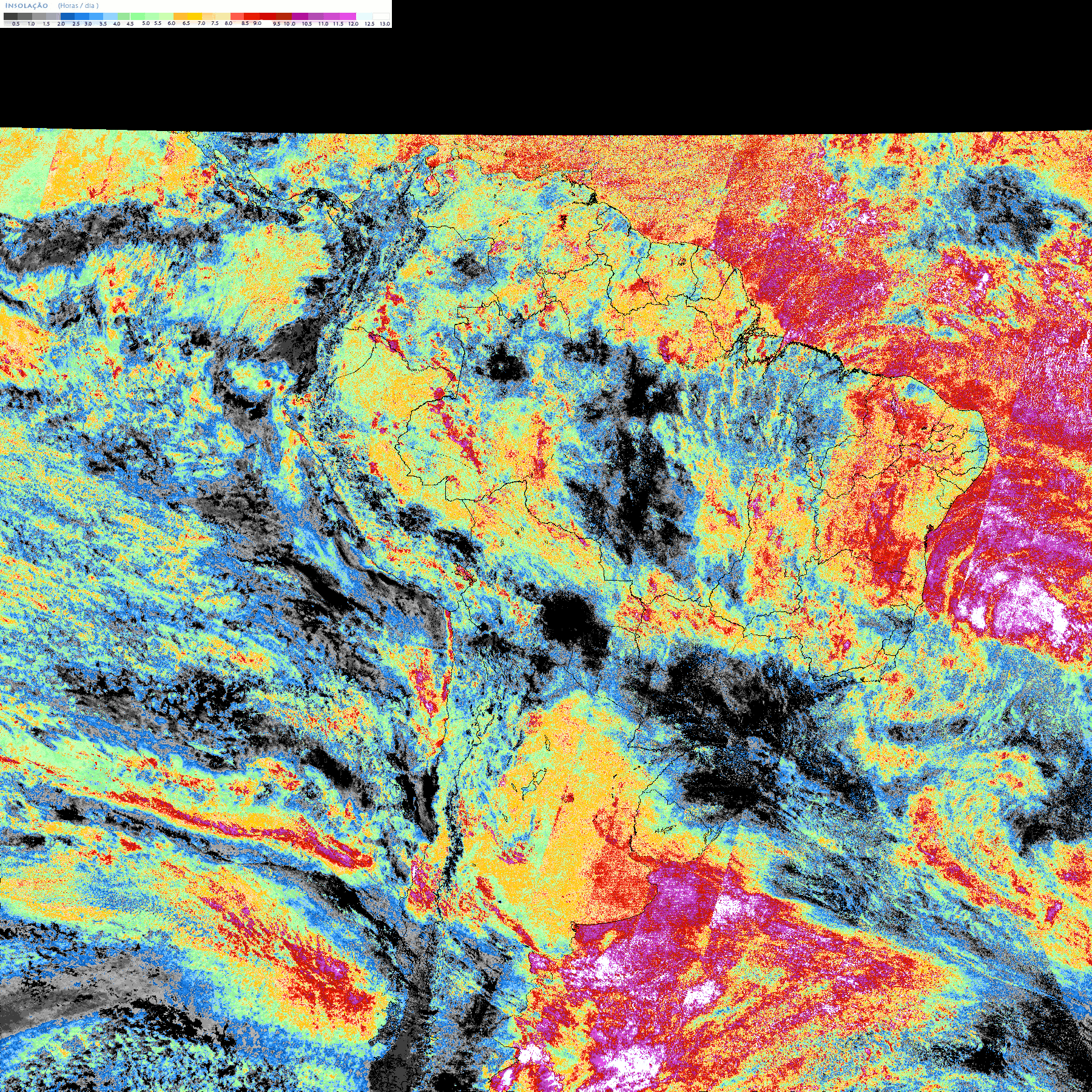Click the '4.5' legend value
Viewport: 1092px width, 1092px height.
[x=130, y=24]
